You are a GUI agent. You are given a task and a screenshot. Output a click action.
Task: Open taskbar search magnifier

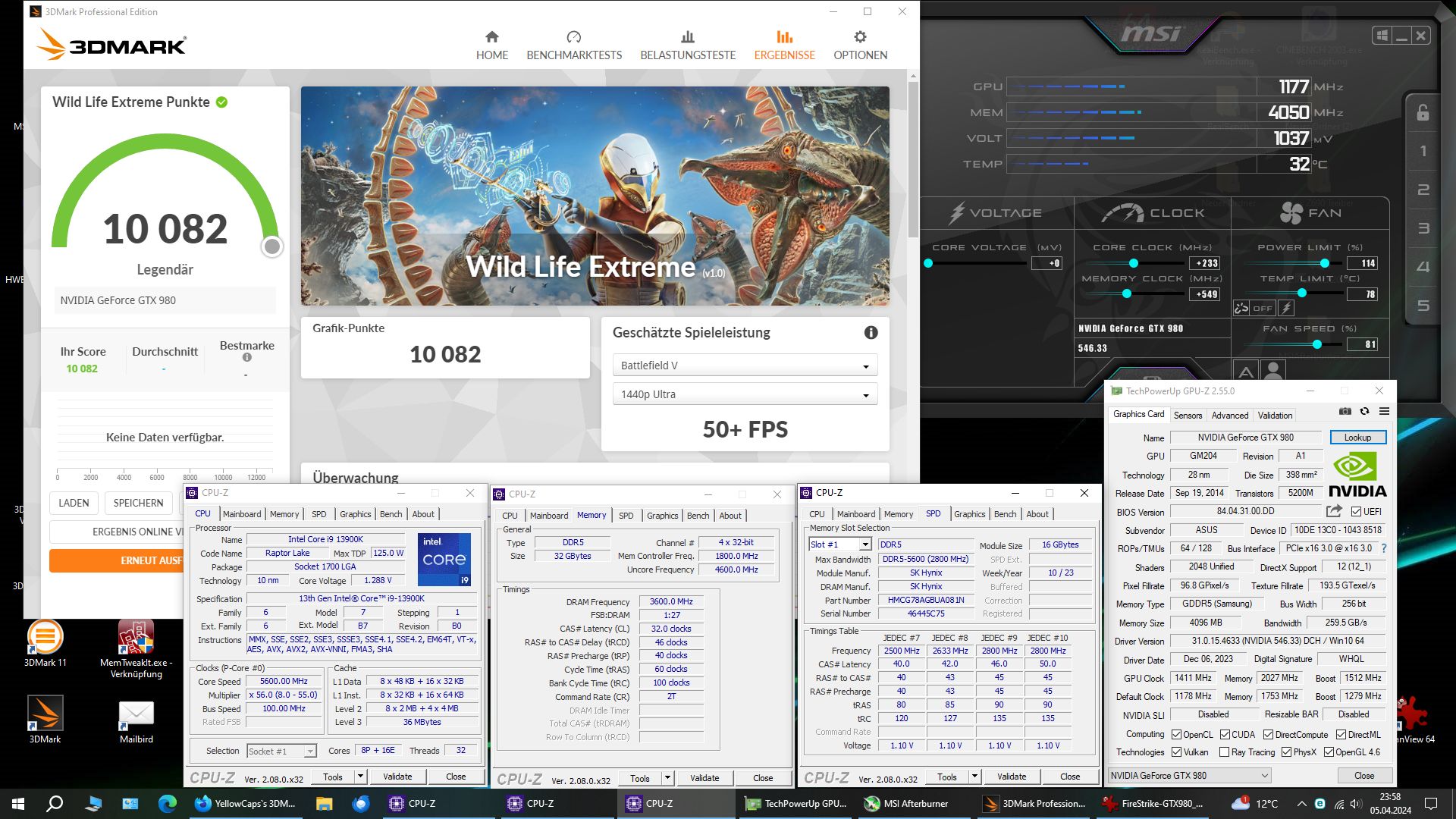tap(55, 803)
